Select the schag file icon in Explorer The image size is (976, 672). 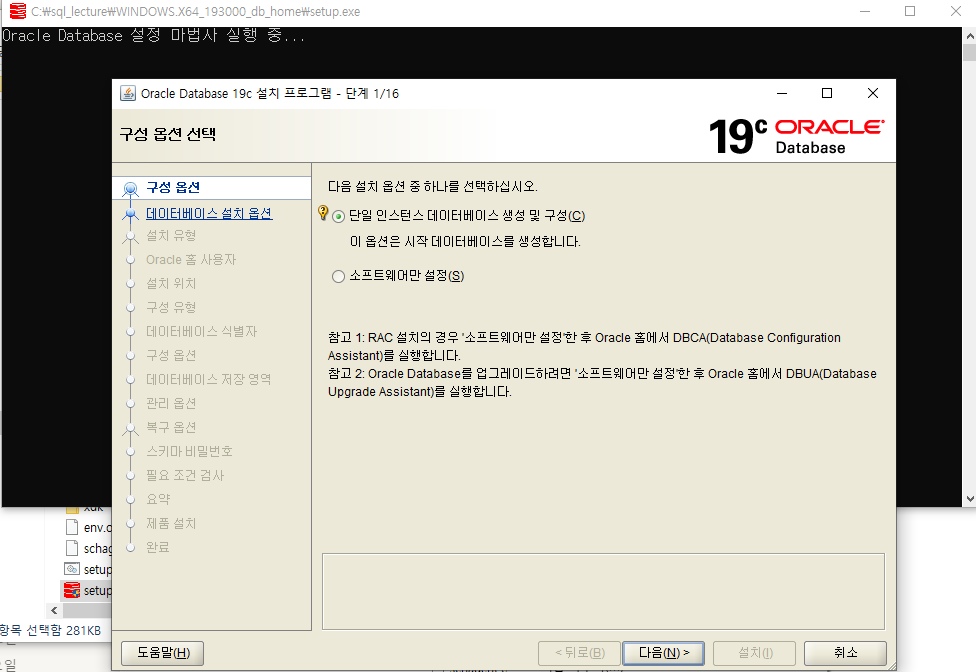(72, 548)
